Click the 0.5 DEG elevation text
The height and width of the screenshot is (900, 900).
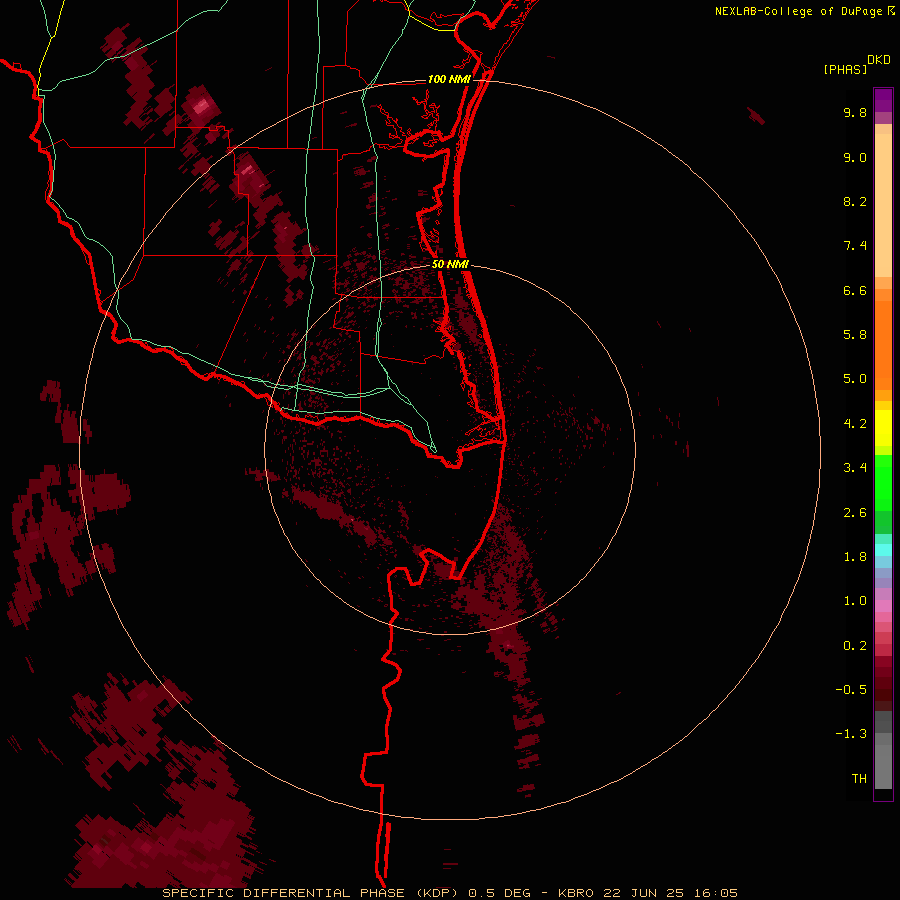pyautogui.click(x=499, y=893)
